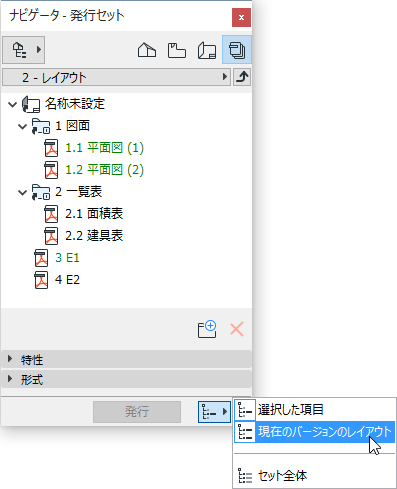This screenshot has height=489, width=397.
Task: Select the '2 一覧表' folder label
Action: [78, 192]
